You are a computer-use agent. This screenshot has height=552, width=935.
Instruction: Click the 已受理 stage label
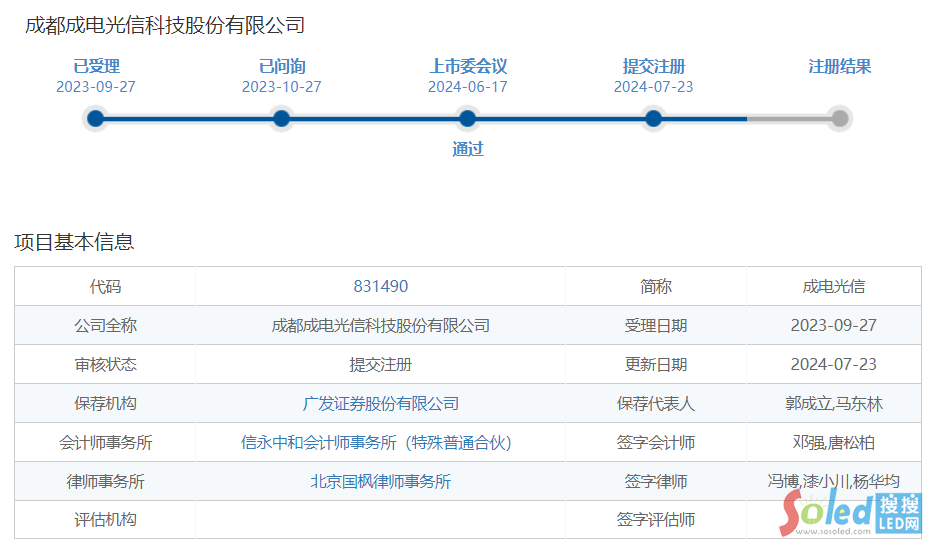[x=96, y=67]
